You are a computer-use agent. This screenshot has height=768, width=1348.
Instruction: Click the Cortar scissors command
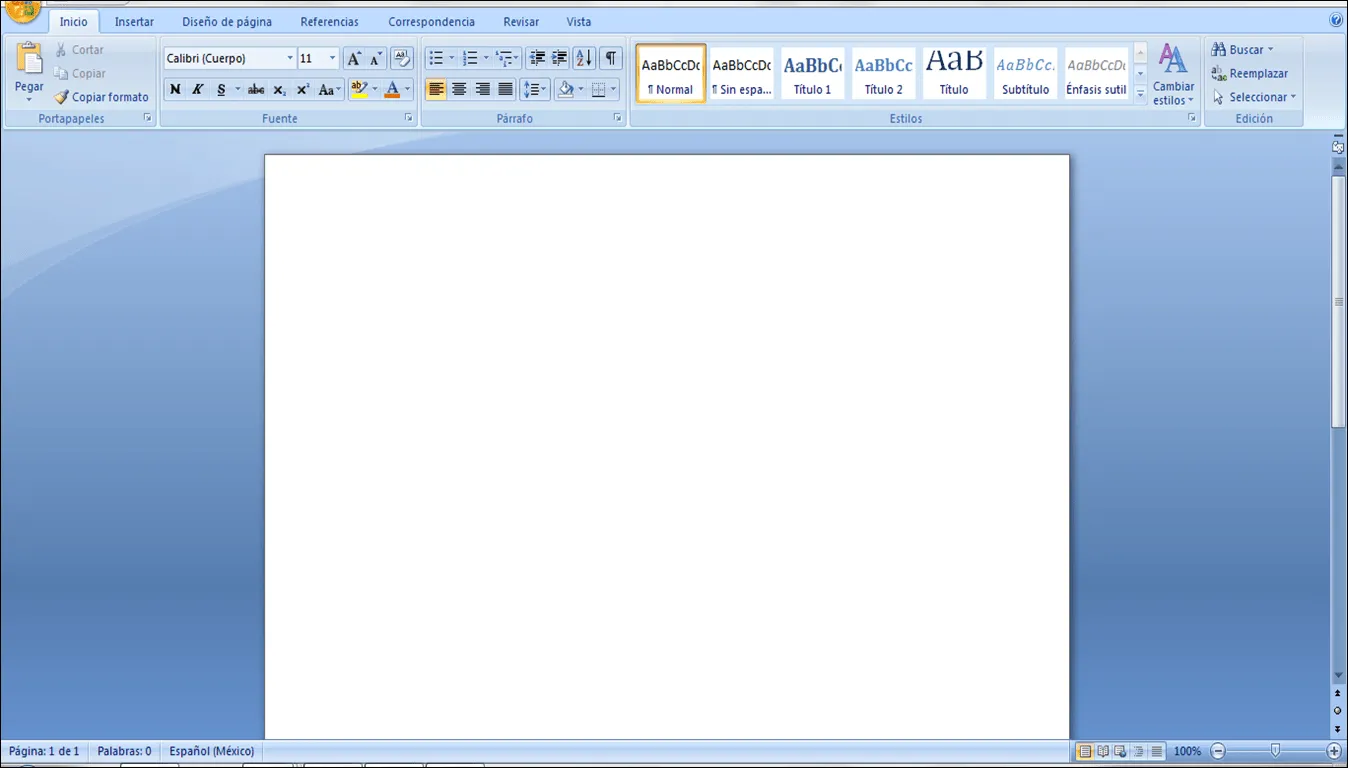(79, 49)
